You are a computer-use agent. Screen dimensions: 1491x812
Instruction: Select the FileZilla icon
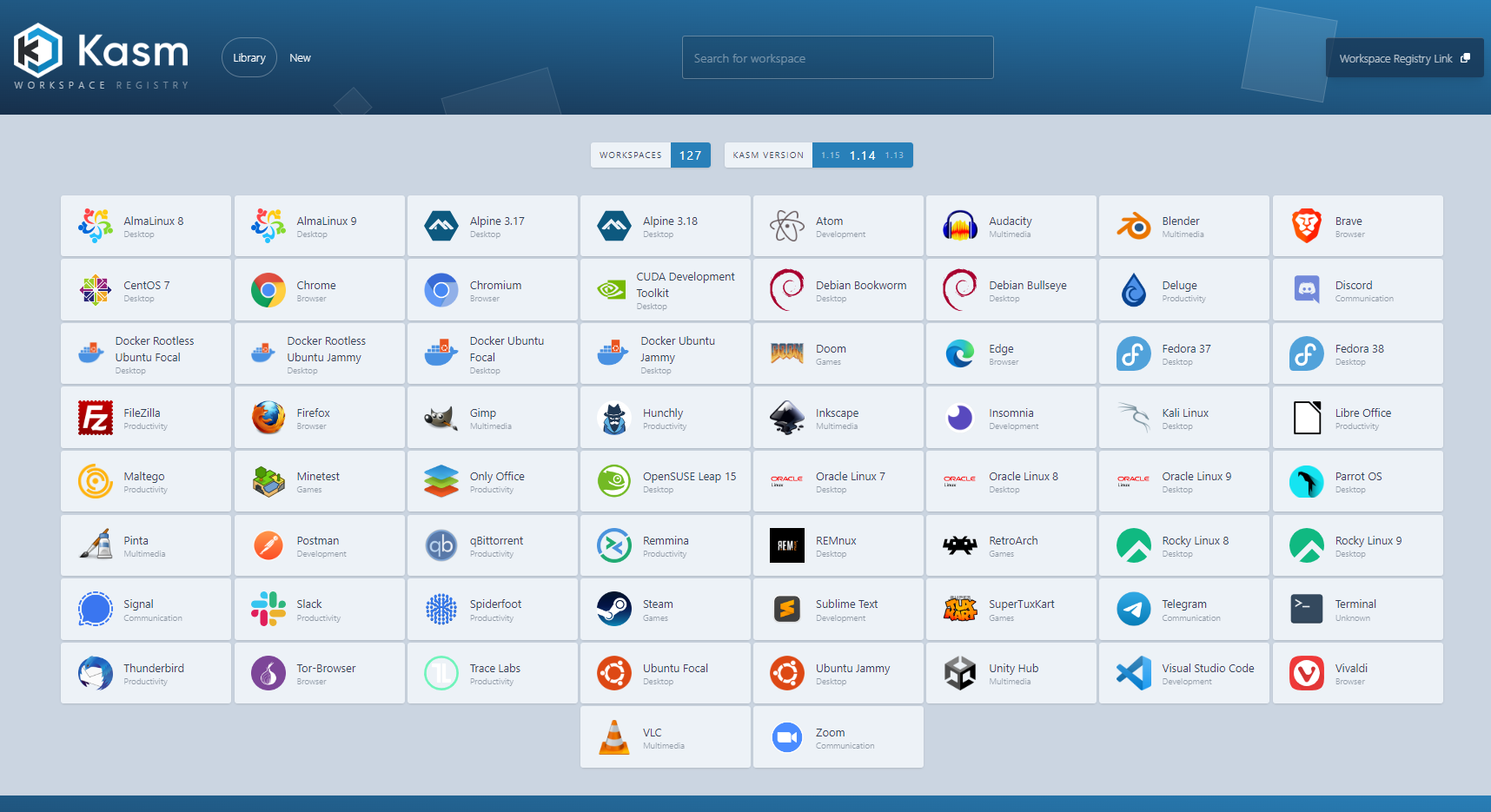(x=96, y=418)
